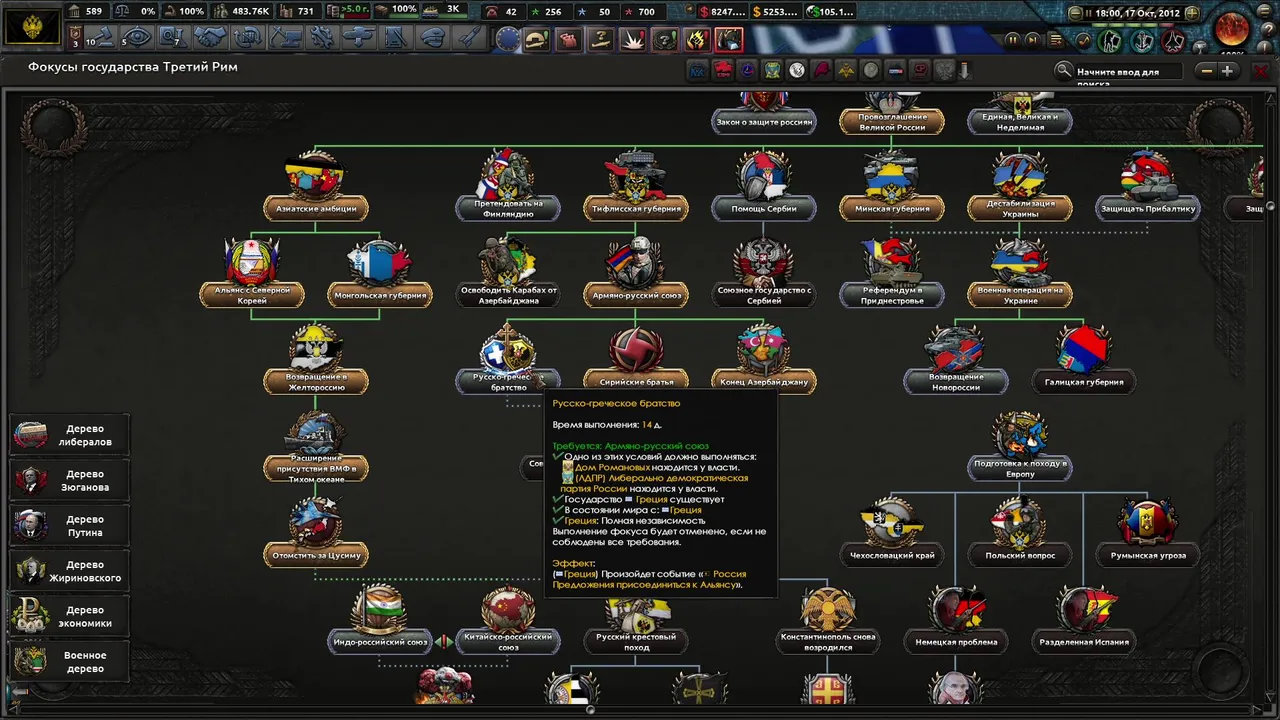Open the Intelligence eye icon

click(139, 38)
